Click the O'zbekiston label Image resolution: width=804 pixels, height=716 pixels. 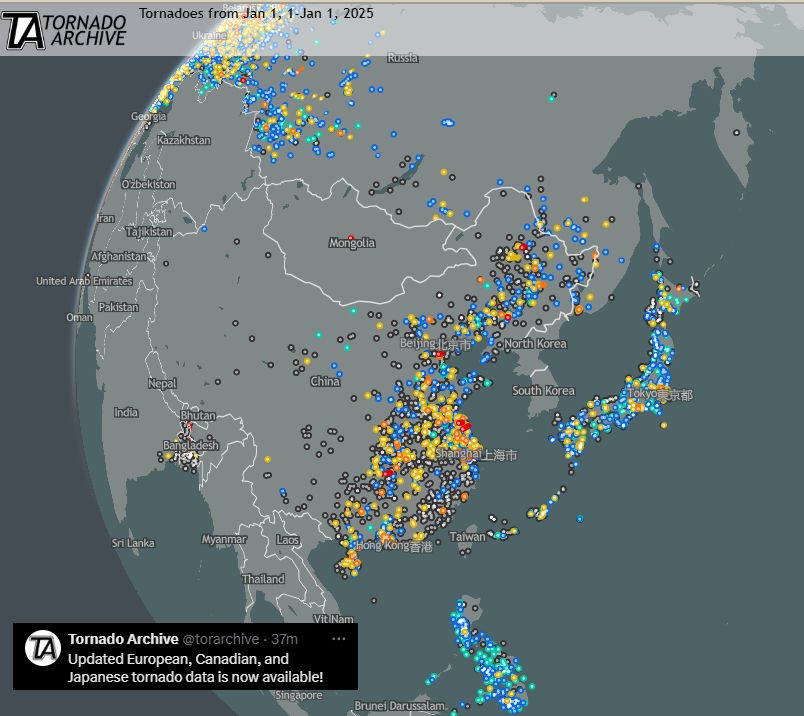click(x=148, y=184)
